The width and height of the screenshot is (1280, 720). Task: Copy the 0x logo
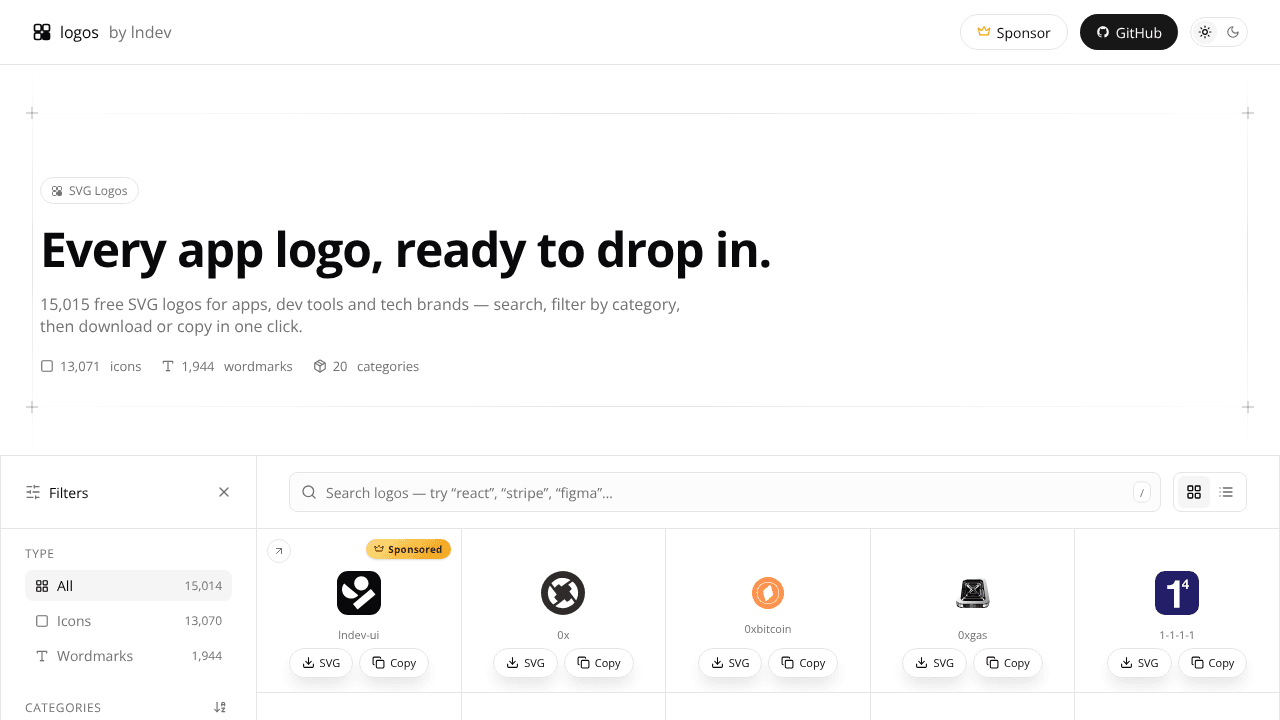pos(599,663)
